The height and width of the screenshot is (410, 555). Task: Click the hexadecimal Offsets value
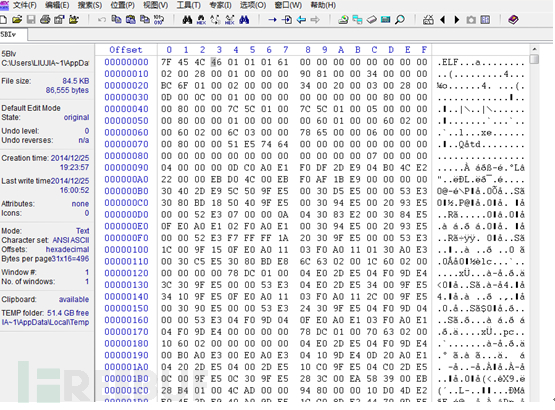[x=67, y=249]
